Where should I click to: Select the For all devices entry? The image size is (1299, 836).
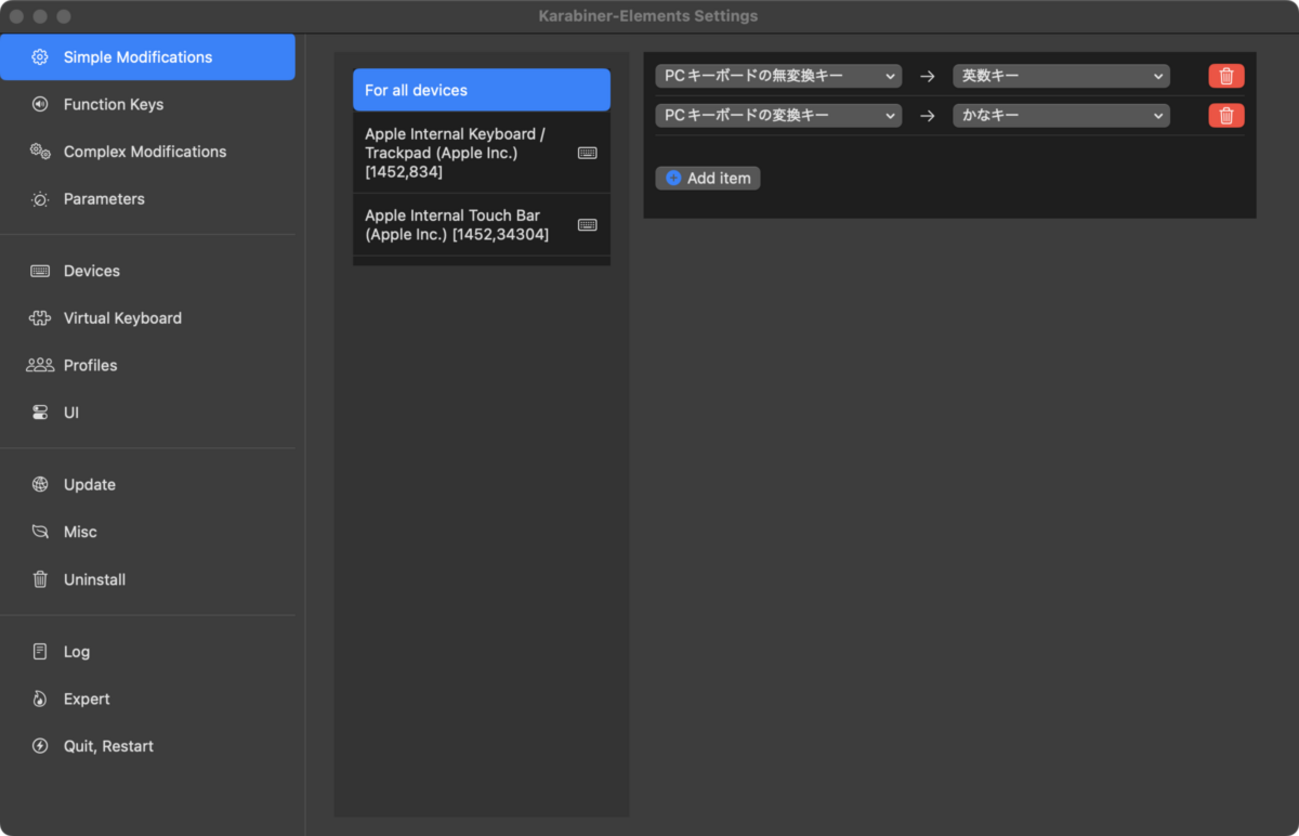(x=481, y=90)
